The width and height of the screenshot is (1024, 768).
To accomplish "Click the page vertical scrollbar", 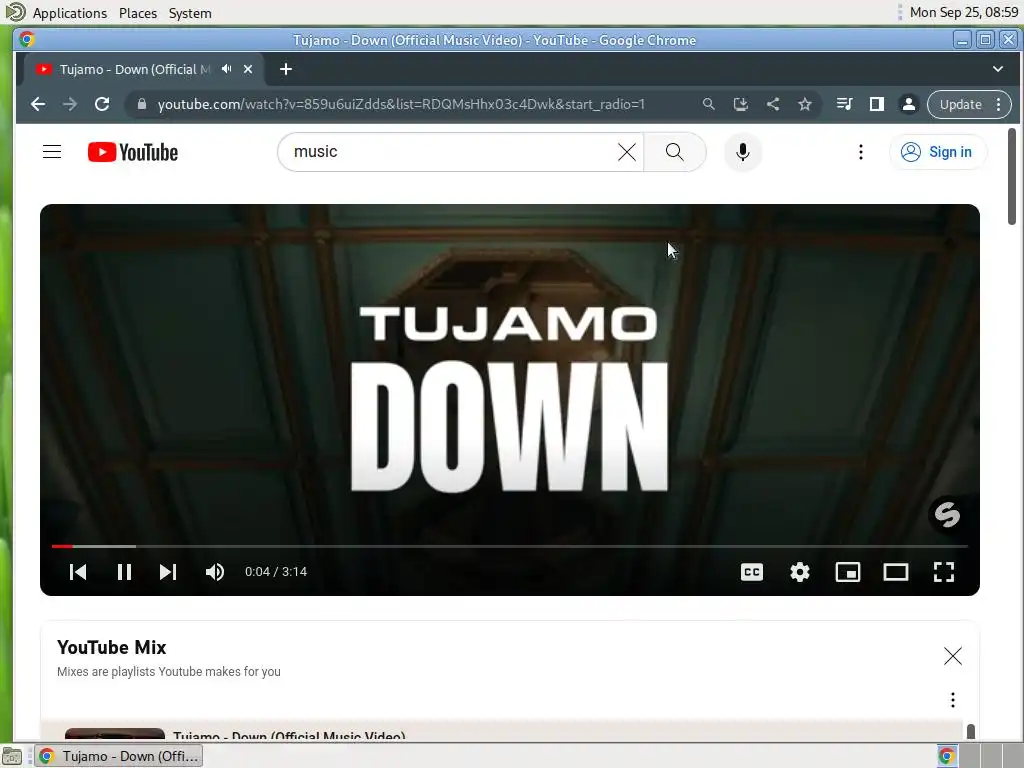I will click(x=1012, y=178).
